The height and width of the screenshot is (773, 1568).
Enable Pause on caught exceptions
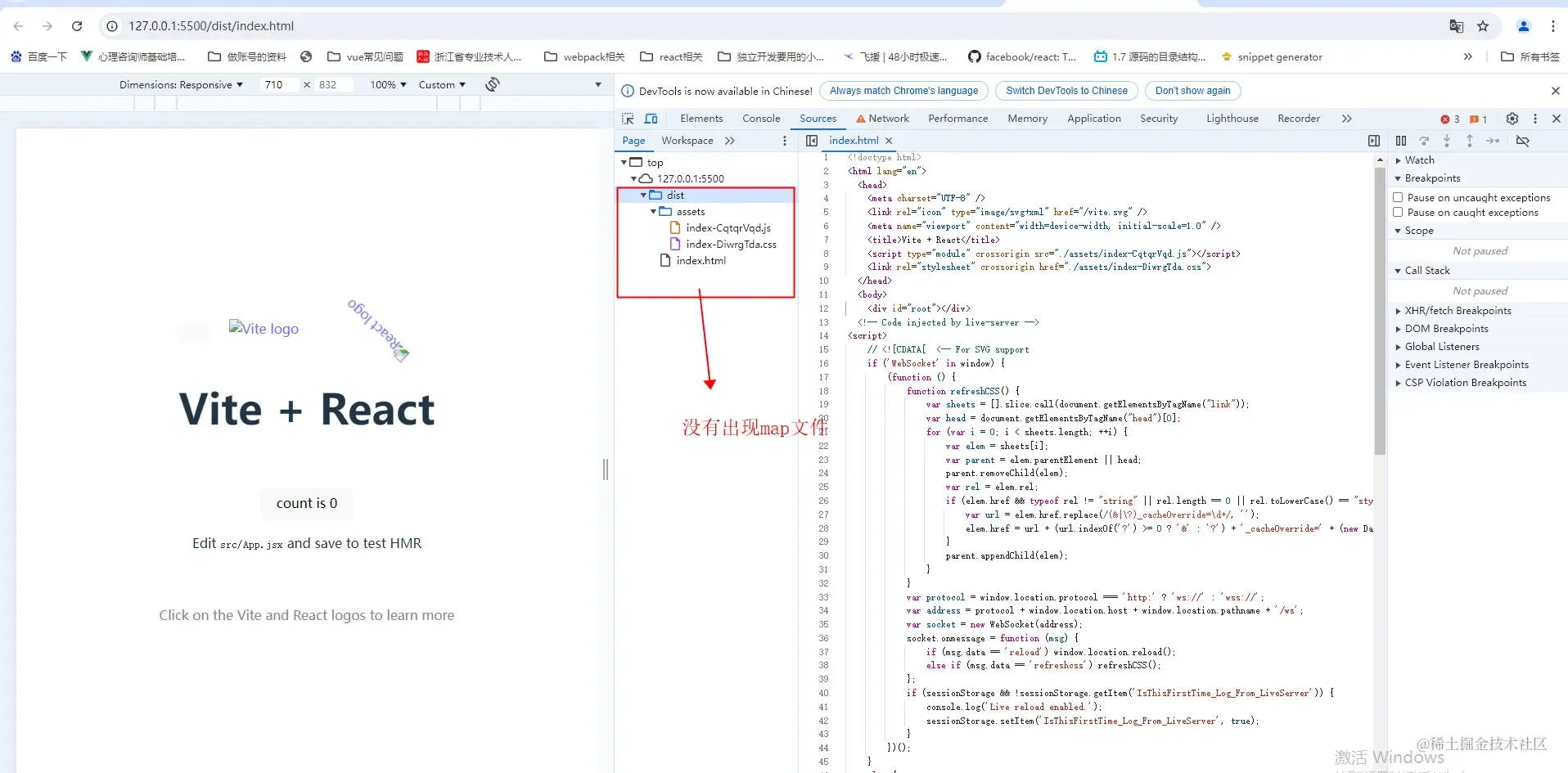pyautogui.click(x=1398, y=212)
